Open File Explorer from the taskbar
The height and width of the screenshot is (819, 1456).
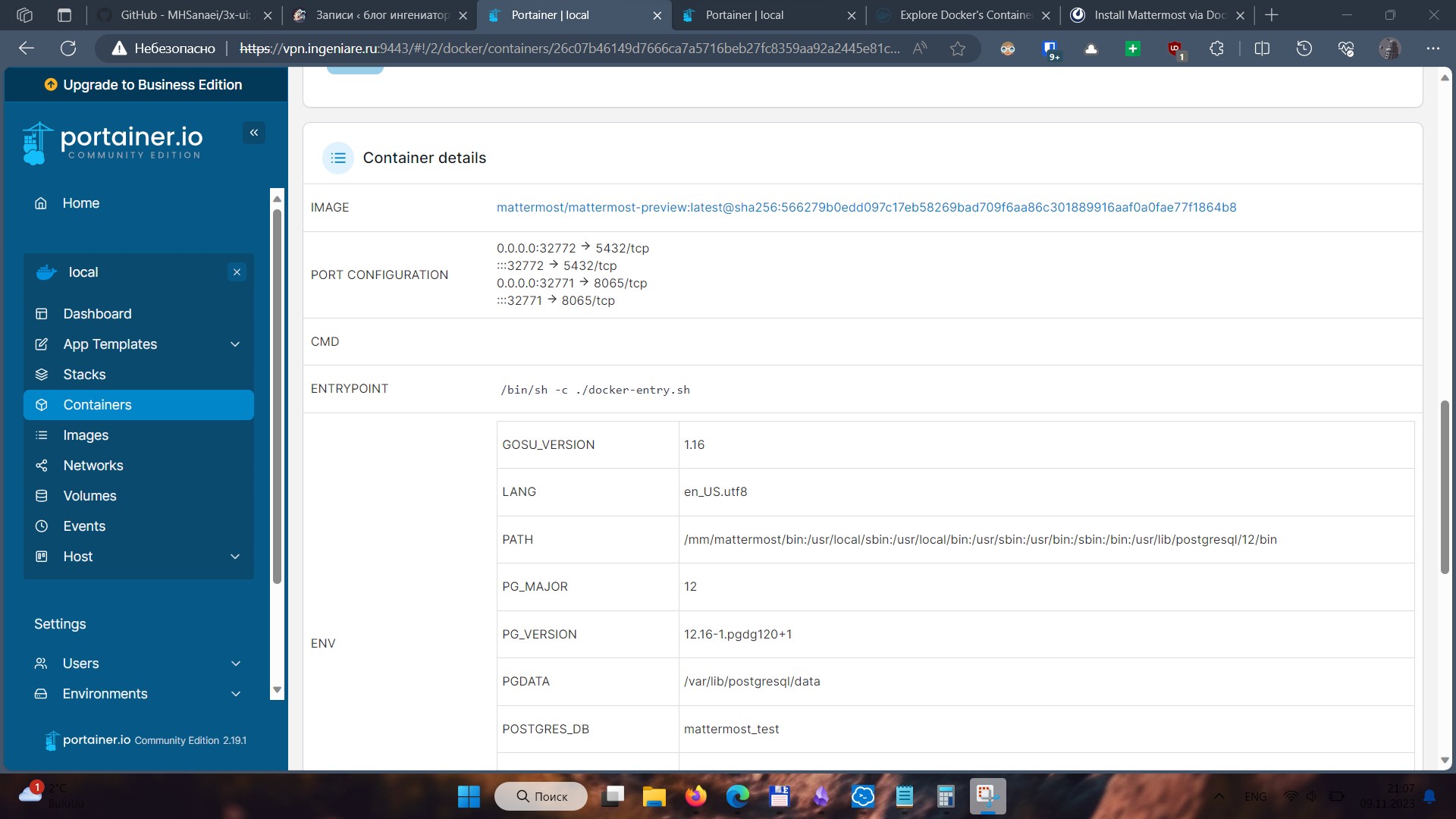click(x=654, y=796)
